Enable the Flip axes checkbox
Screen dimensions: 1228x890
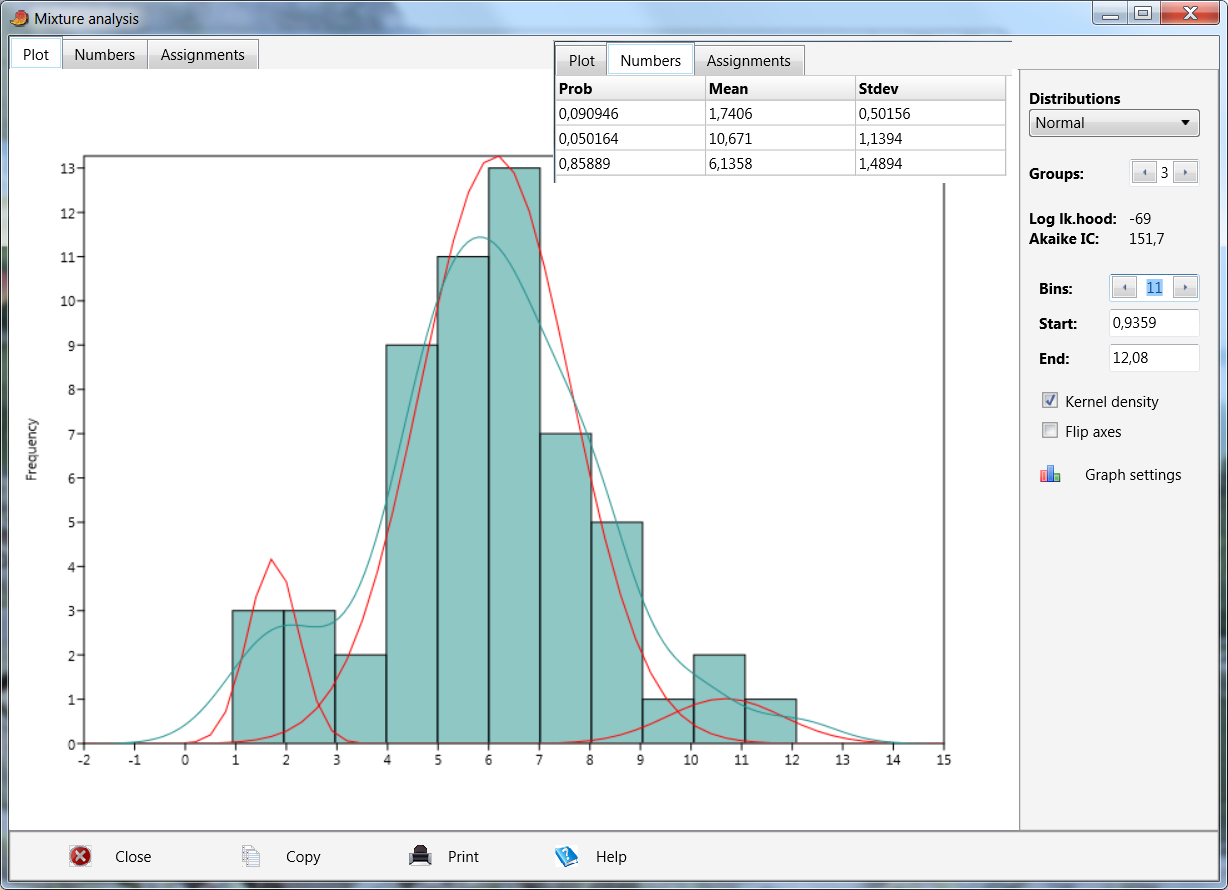[x=1050, y=431]
